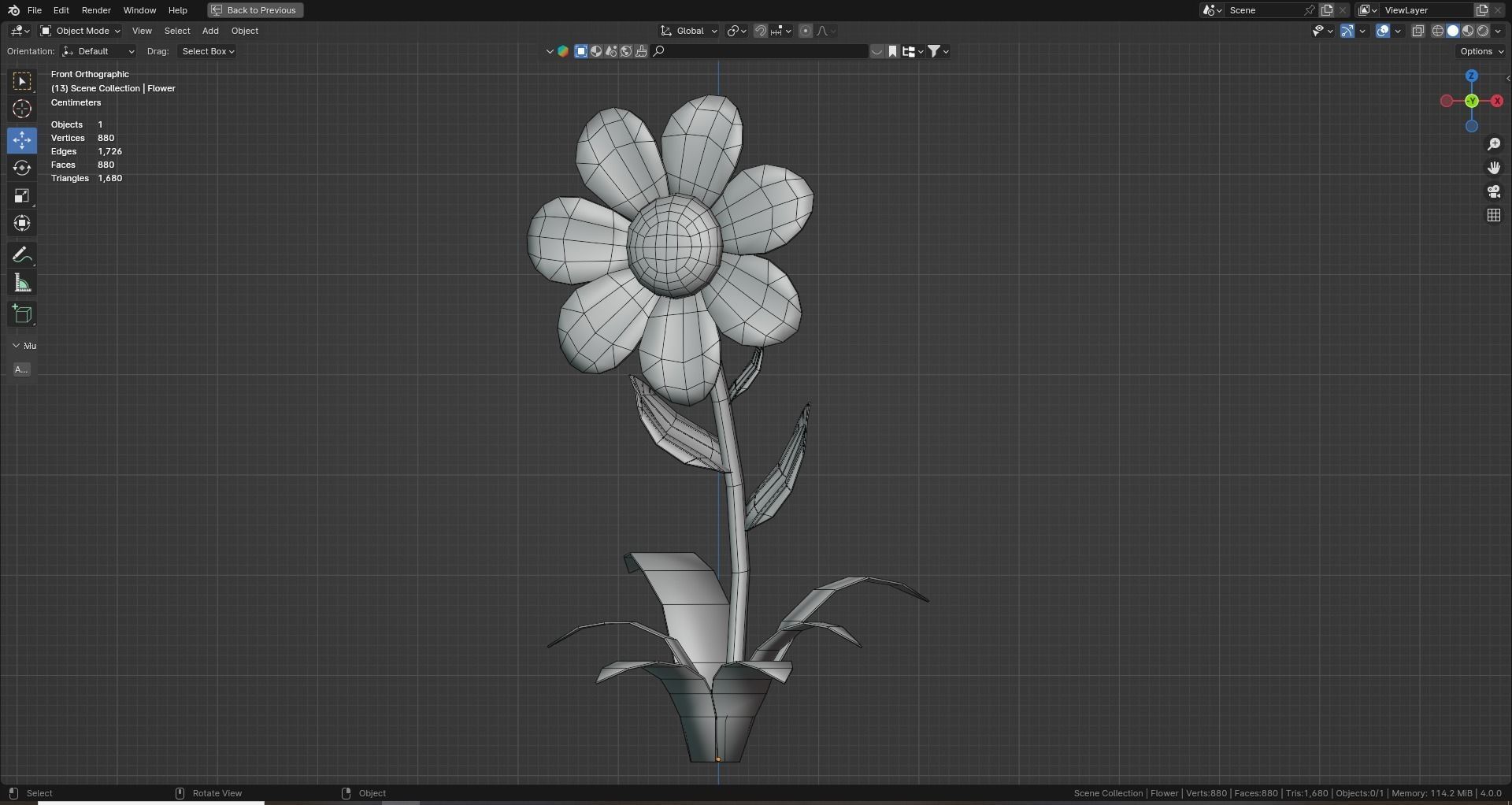Viewport: 1512px width, 805px height.
Task: Add a new ViewLayer copy icon
Action: click(x=1482, y=10)
